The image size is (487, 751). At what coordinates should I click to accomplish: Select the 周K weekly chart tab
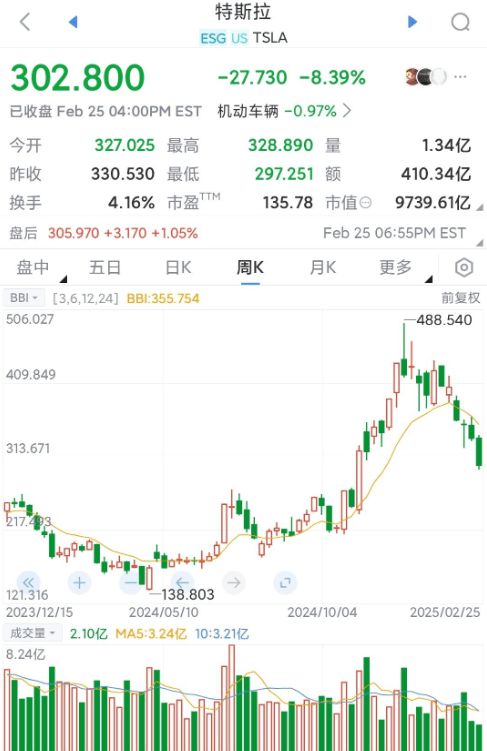[250, 267]
